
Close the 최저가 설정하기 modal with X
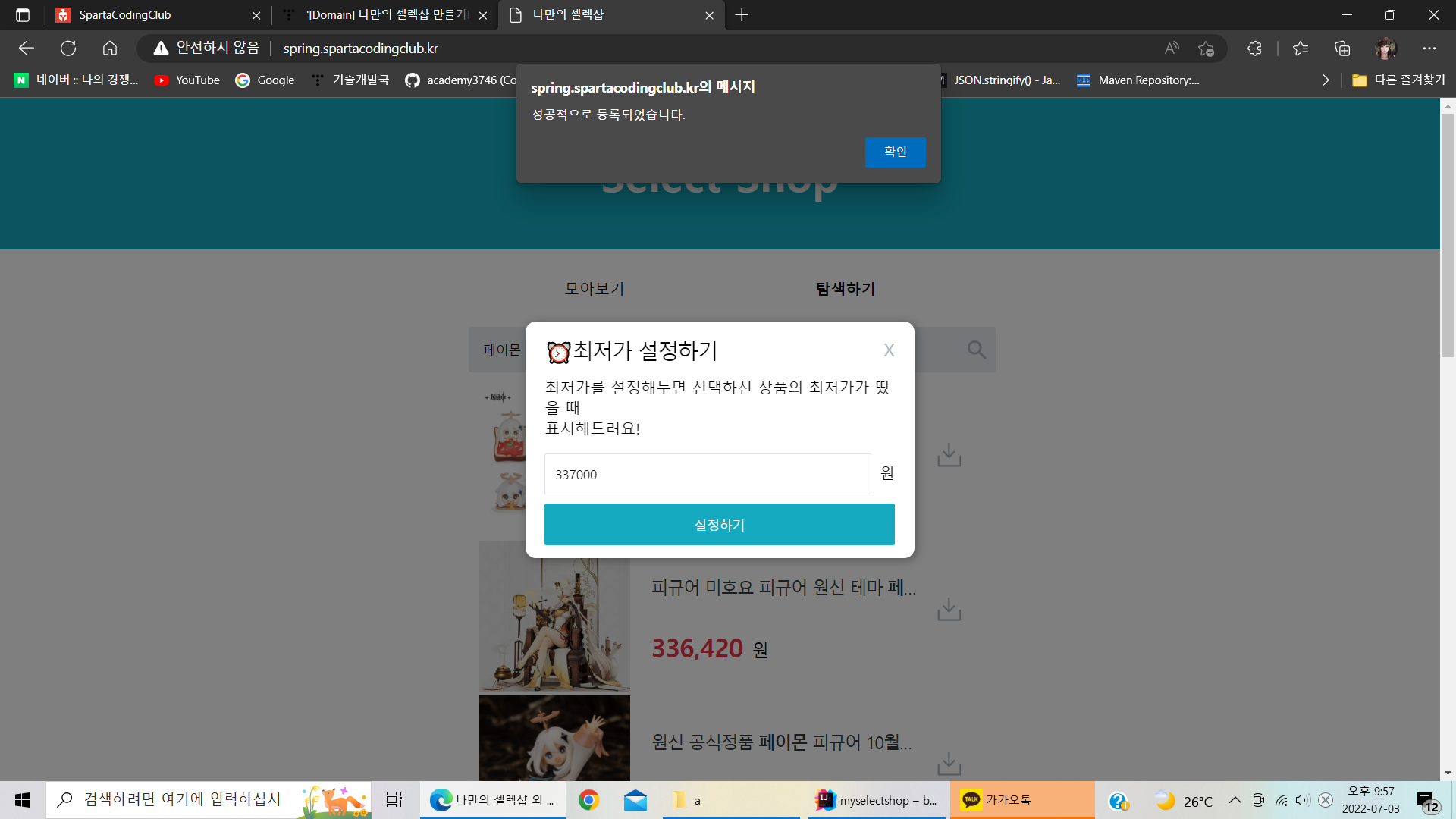tap(889, 350)
